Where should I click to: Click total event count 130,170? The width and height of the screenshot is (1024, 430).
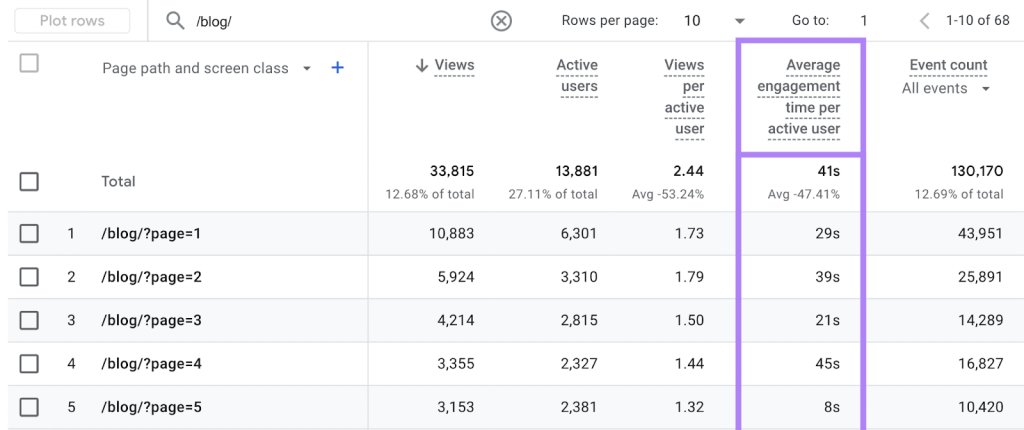(976, 172)
